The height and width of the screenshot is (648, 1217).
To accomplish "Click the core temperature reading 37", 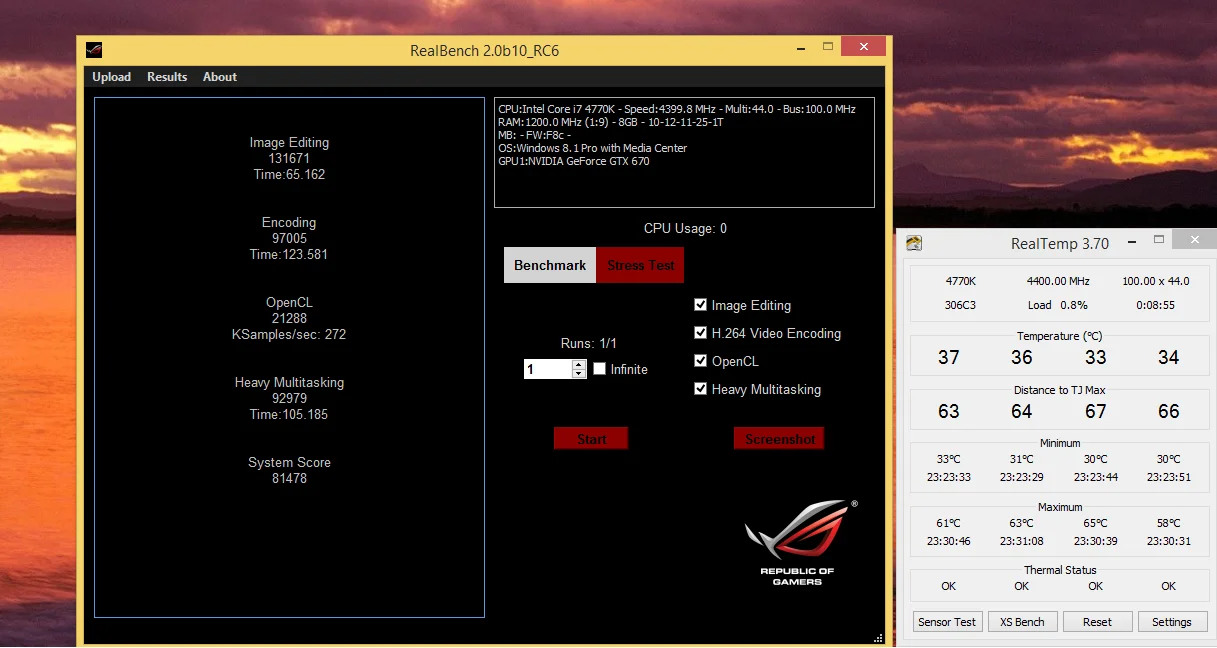I will [x=949, y=357].
